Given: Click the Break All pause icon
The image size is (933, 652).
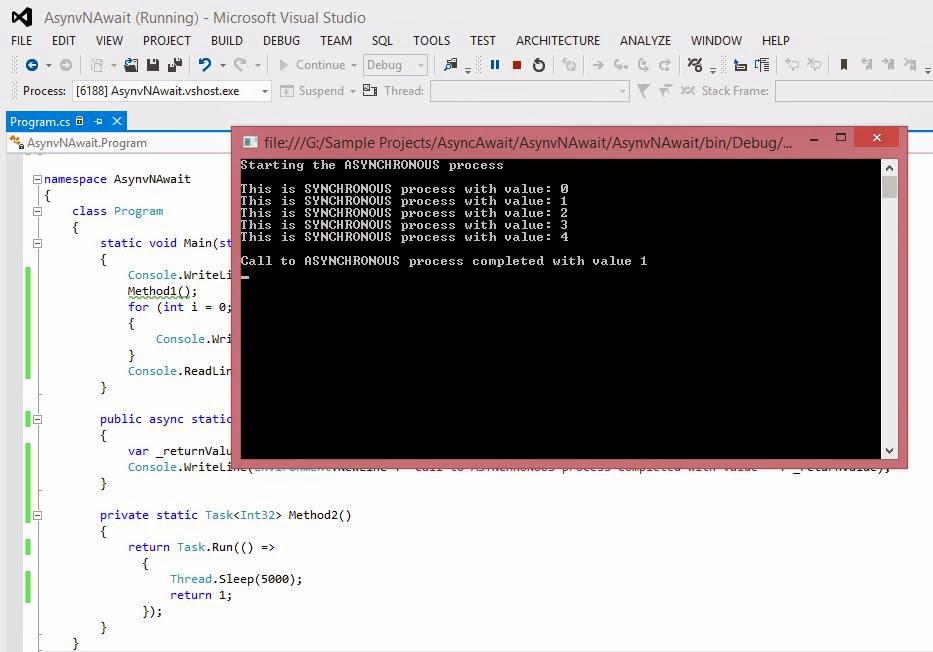Looking at the screenshot, I should 495,65.
